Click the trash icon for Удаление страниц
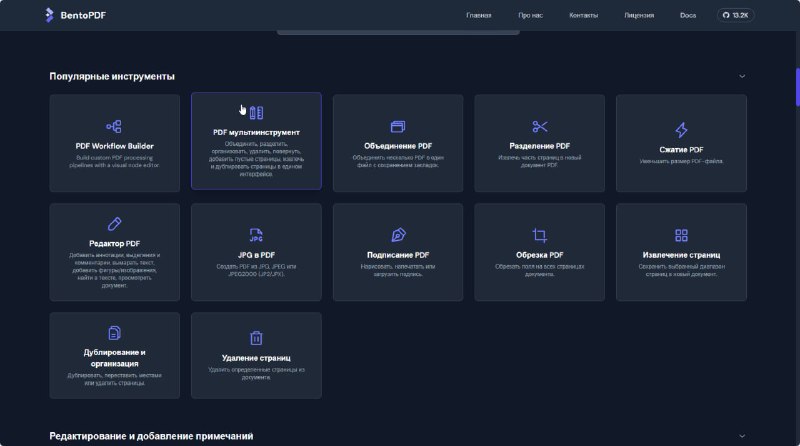This screenshot has height=446, width=800. click(x=256, y=338)
